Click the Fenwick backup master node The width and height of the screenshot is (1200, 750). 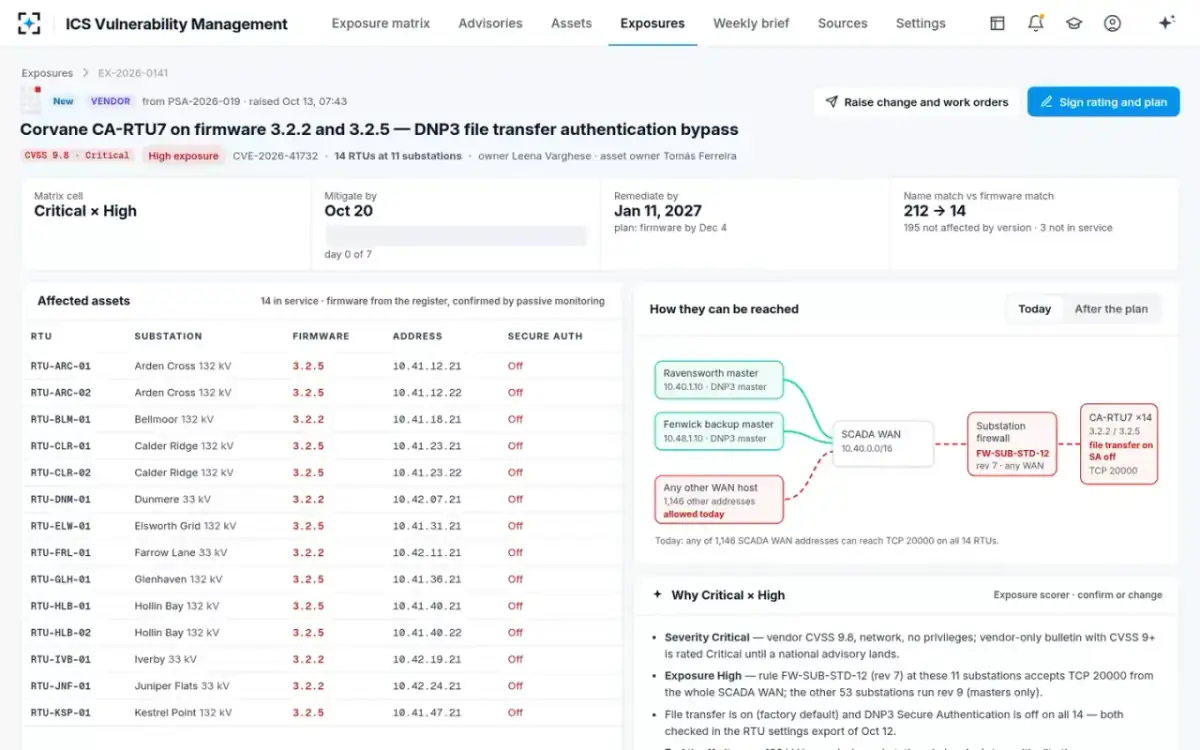[x=719, y=431]
